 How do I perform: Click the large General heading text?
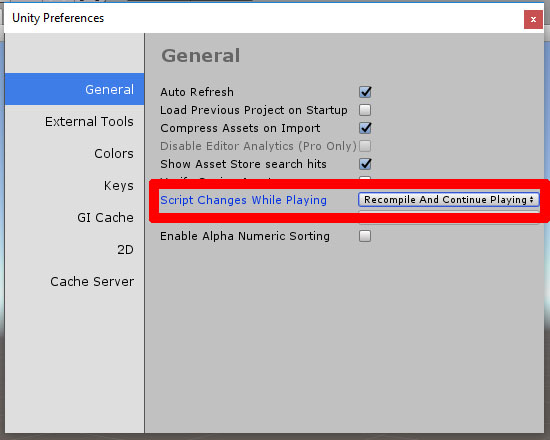click(201, 56)
